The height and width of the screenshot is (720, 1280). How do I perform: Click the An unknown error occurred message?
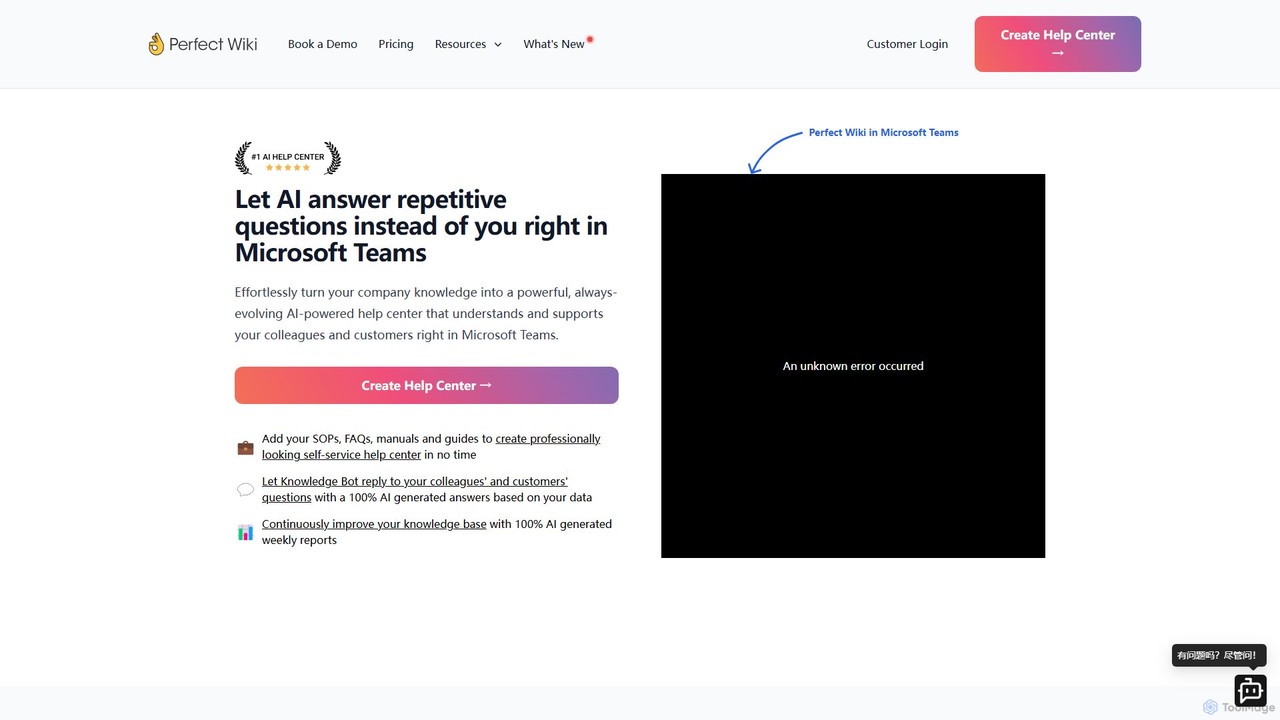pos(853,366)
